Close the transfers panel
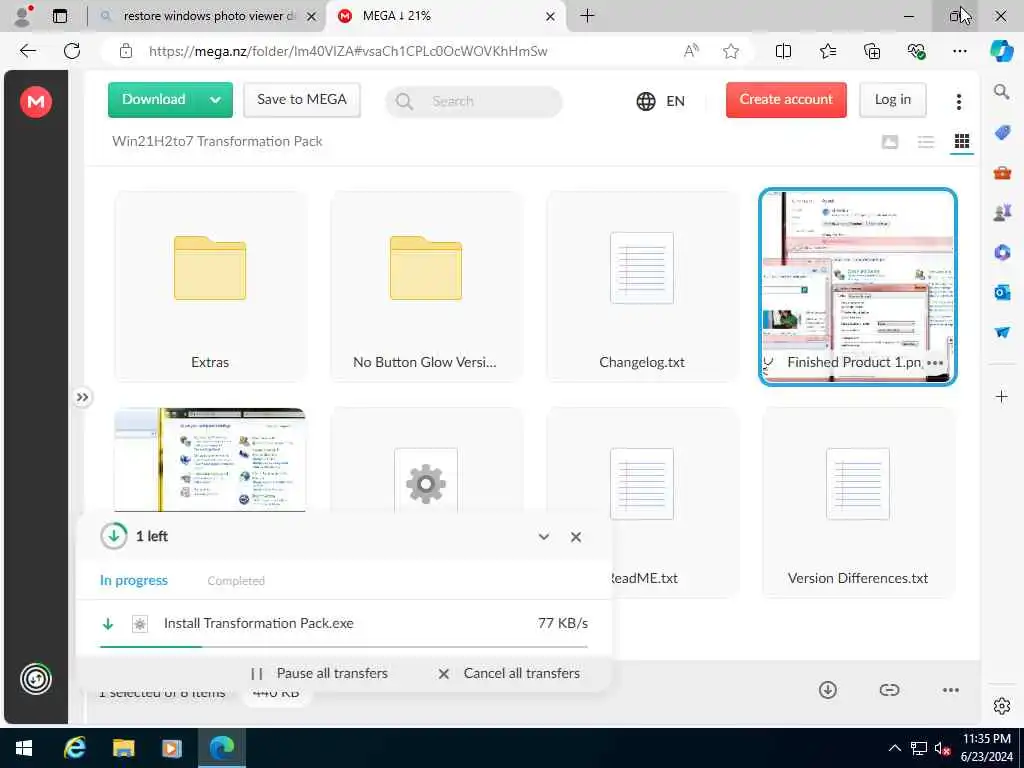1024x768 pixels. [575, 537]
